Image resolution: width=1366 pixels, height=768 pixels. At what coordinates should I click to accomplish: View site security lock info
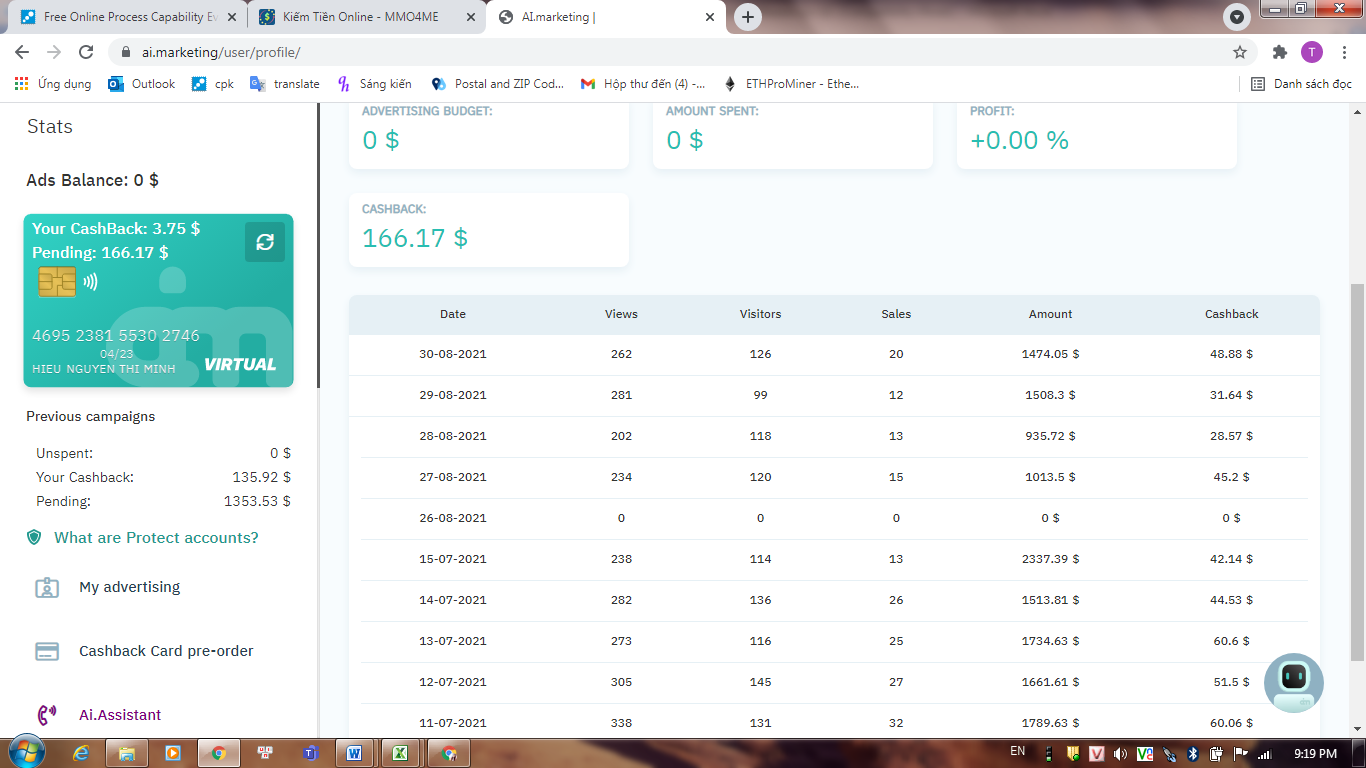pyautogui.click(x=126, y=52)
